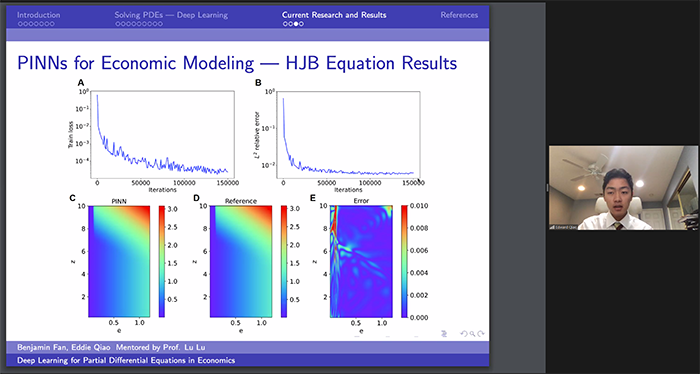
Task: Click the filled current-slide dot under Current Research
Action: [296, 24]
